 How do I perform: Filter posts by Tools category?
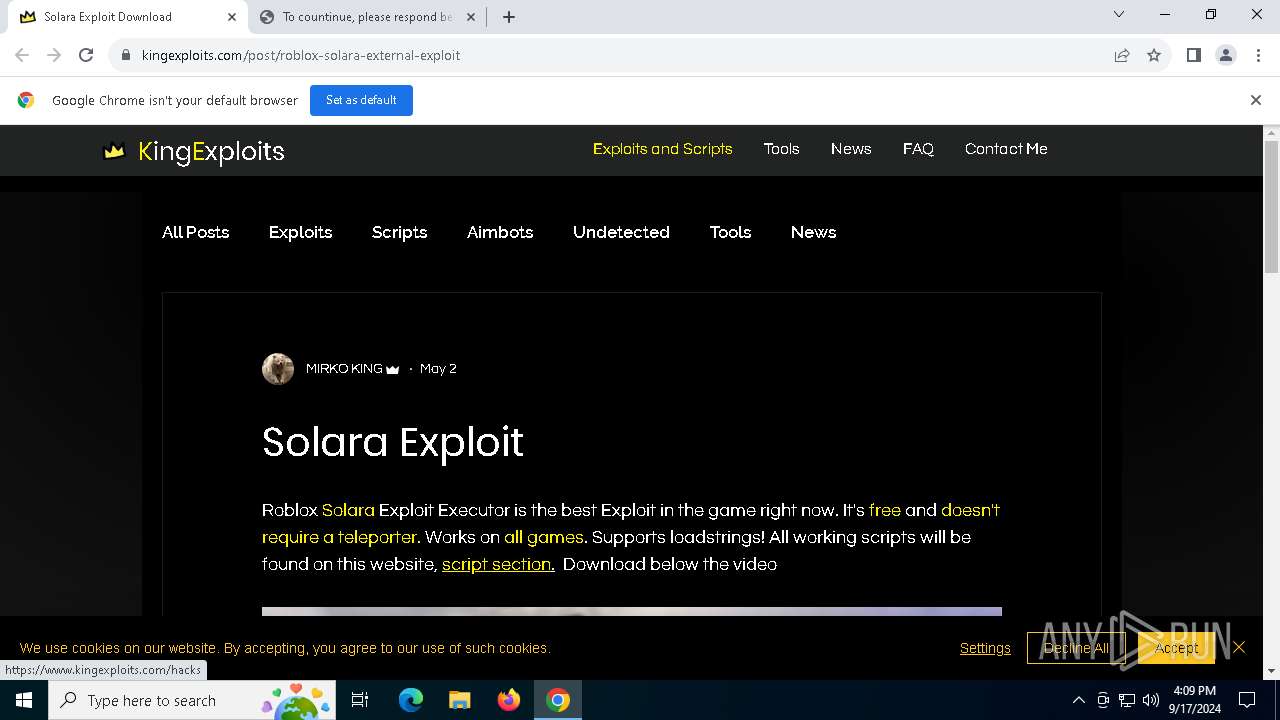(730, 232)
